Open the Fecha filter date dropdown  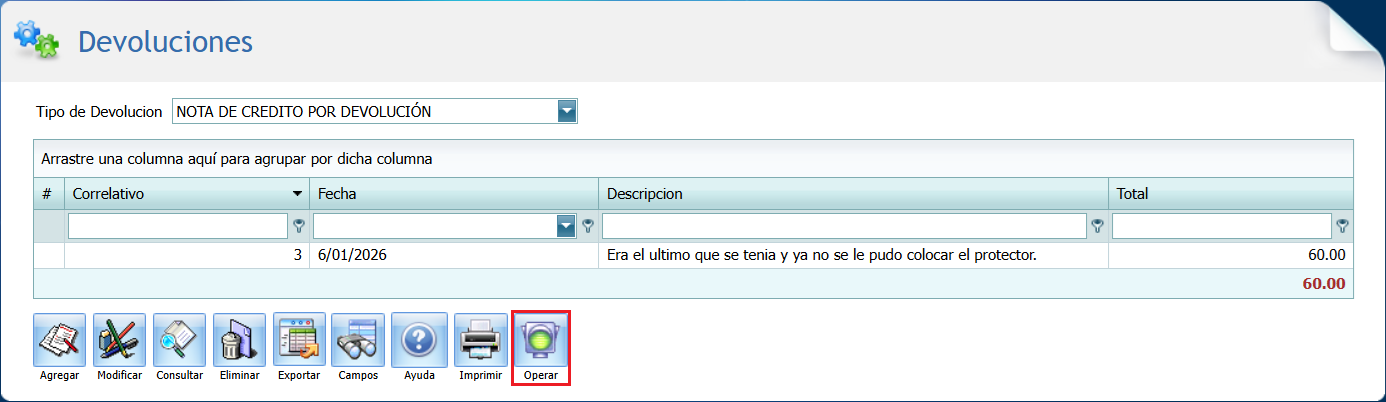point(567,226)
